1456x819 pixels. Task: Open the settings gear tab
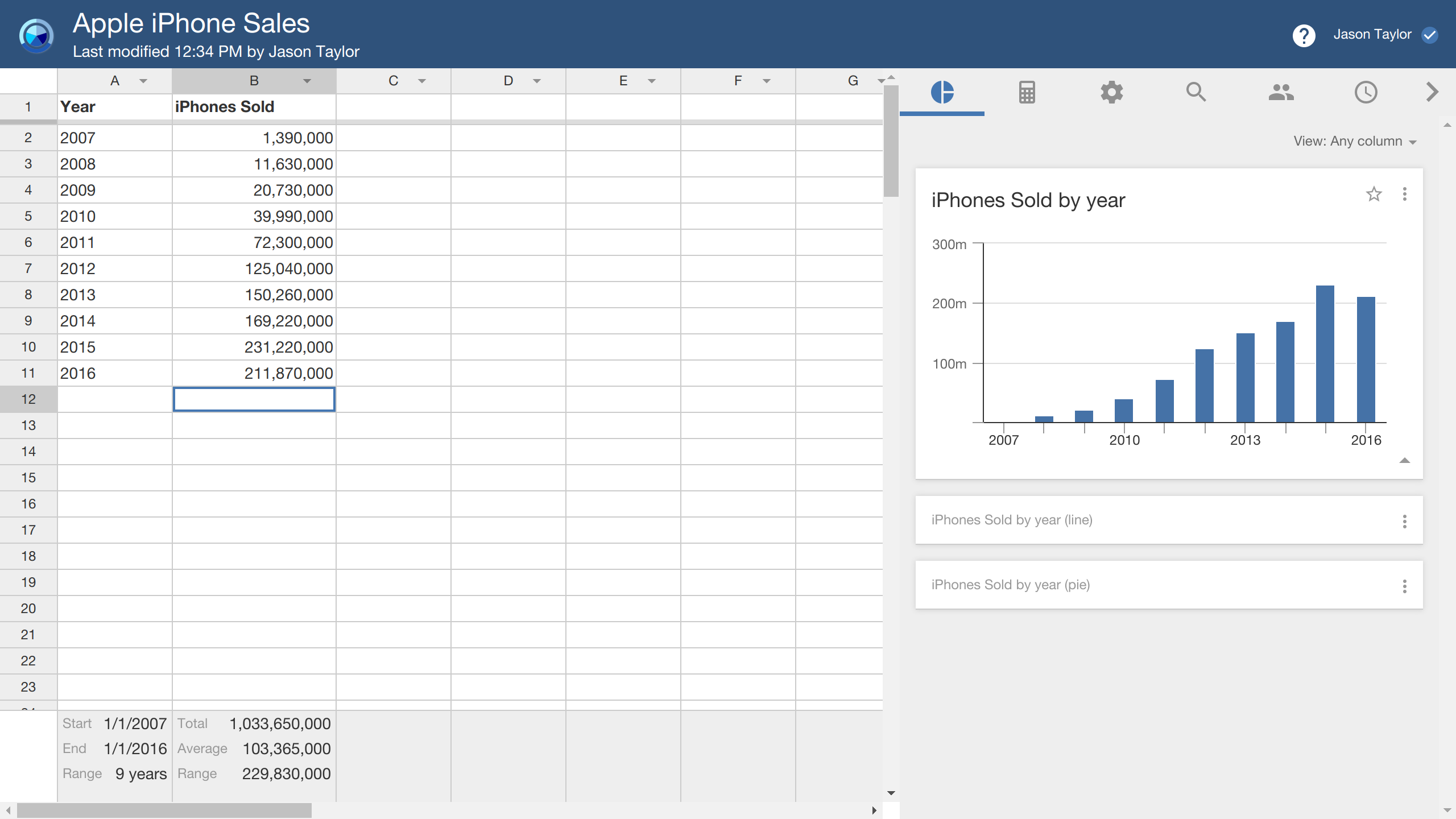[1111, 92]
